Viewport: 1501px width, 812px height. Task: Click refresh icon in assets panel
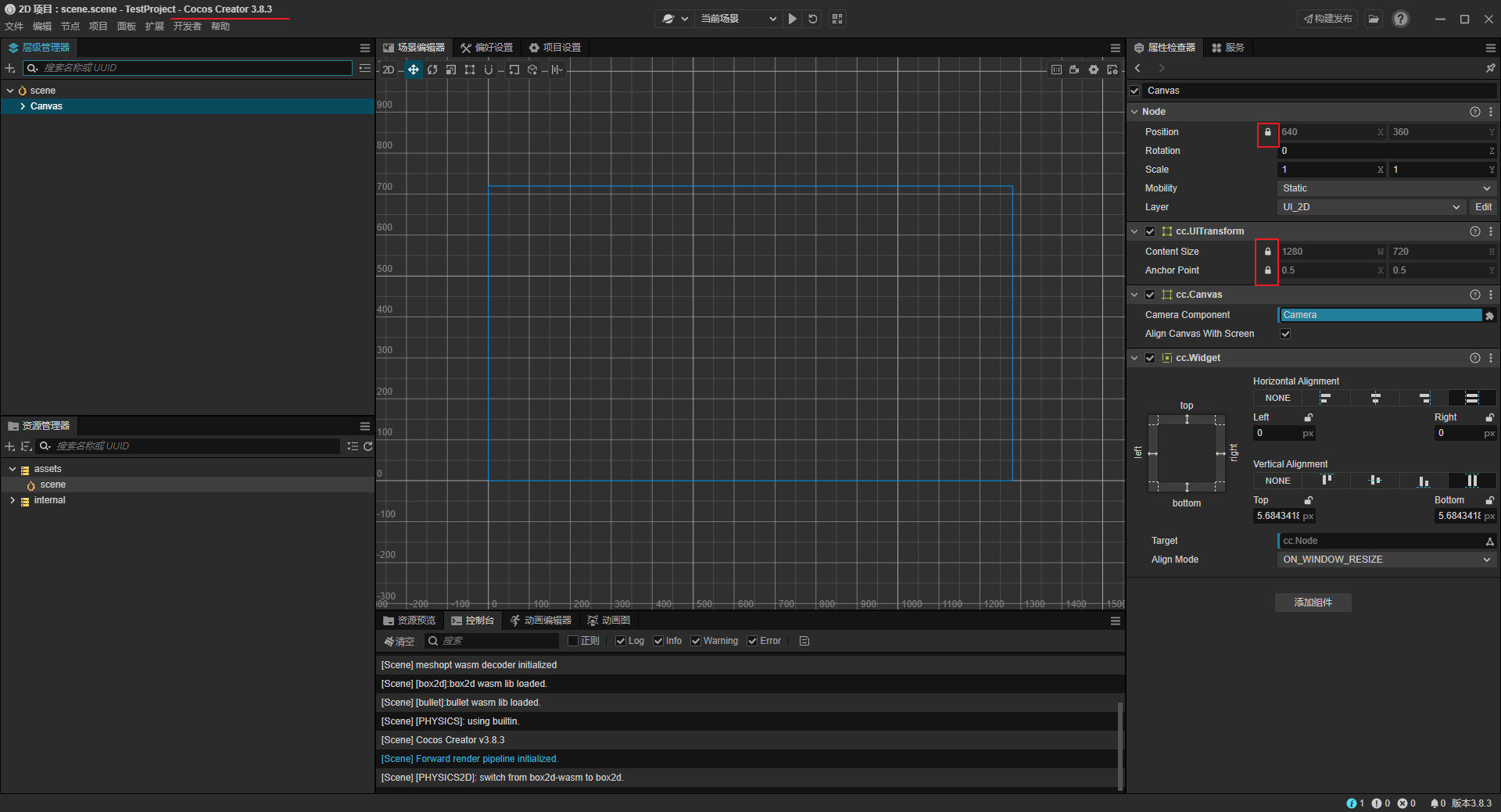click(x=367, y=446)
